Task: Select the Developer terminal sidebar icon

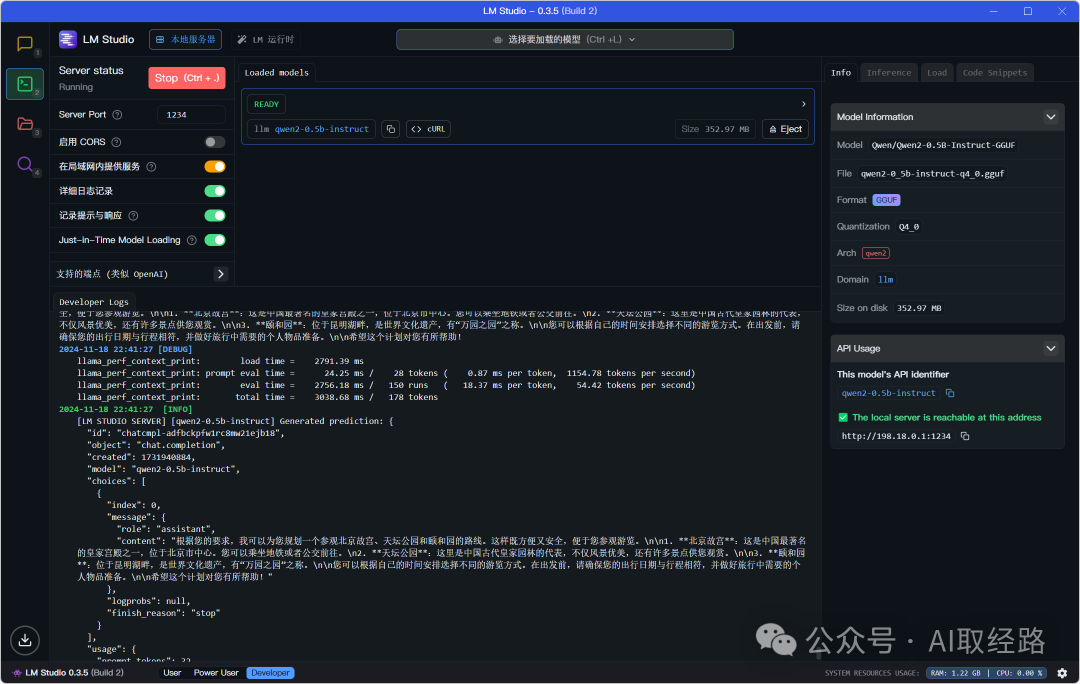Action: point(25,84)
